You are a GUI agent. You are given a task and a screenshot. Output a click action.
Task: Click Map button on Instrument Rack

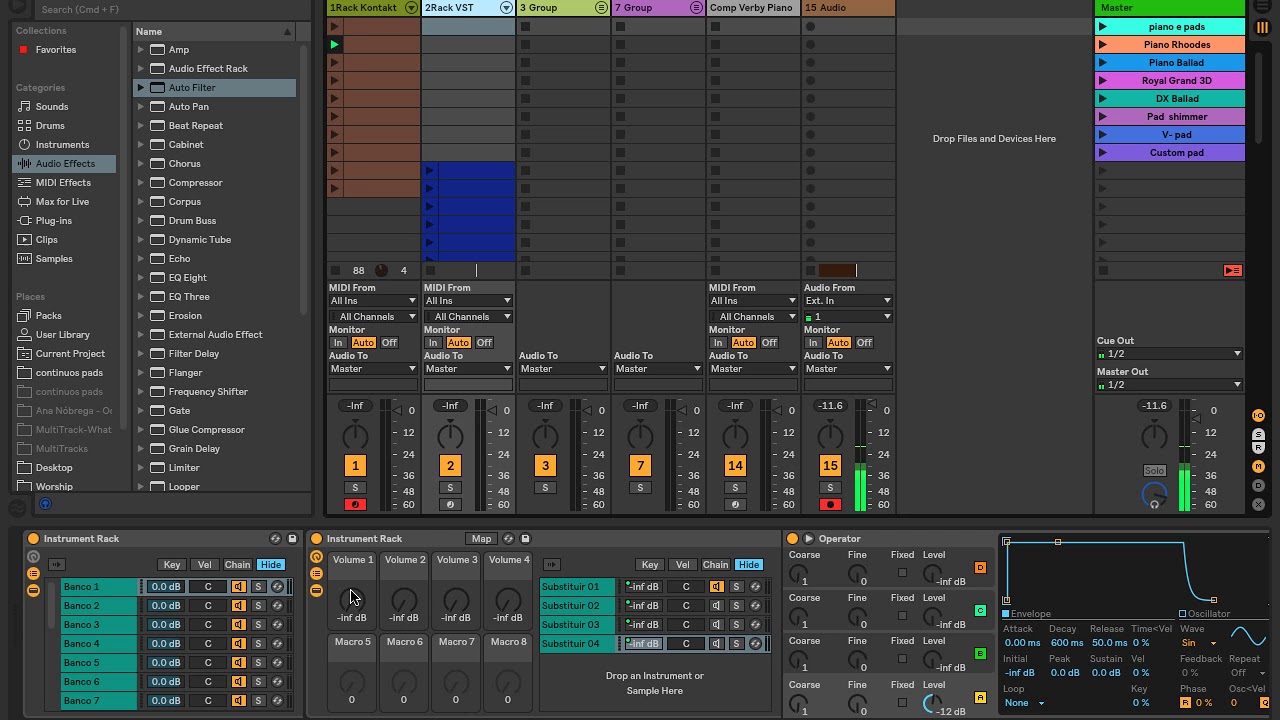click(481, 539)
